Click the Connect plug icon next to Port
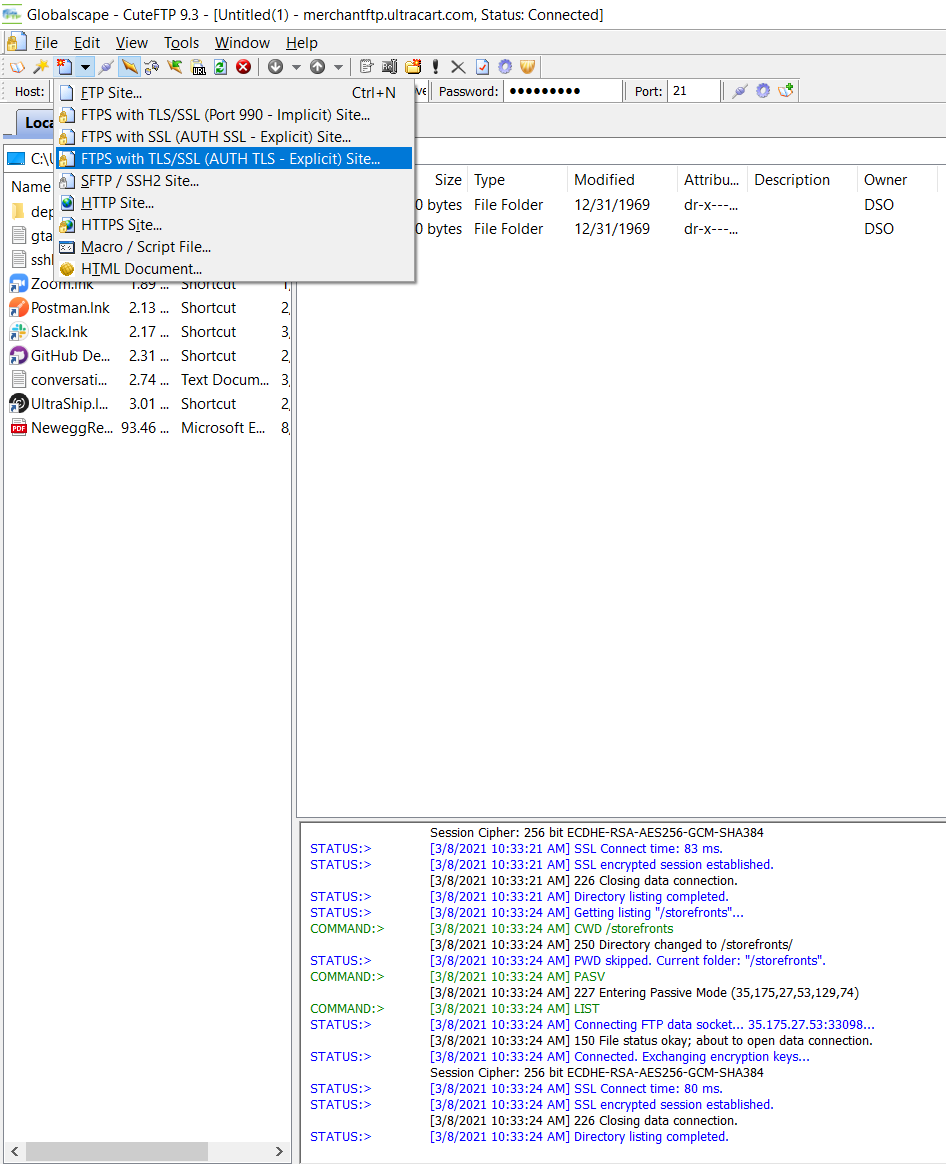The width and height of the screenshot is (946, 1164). 740,91
